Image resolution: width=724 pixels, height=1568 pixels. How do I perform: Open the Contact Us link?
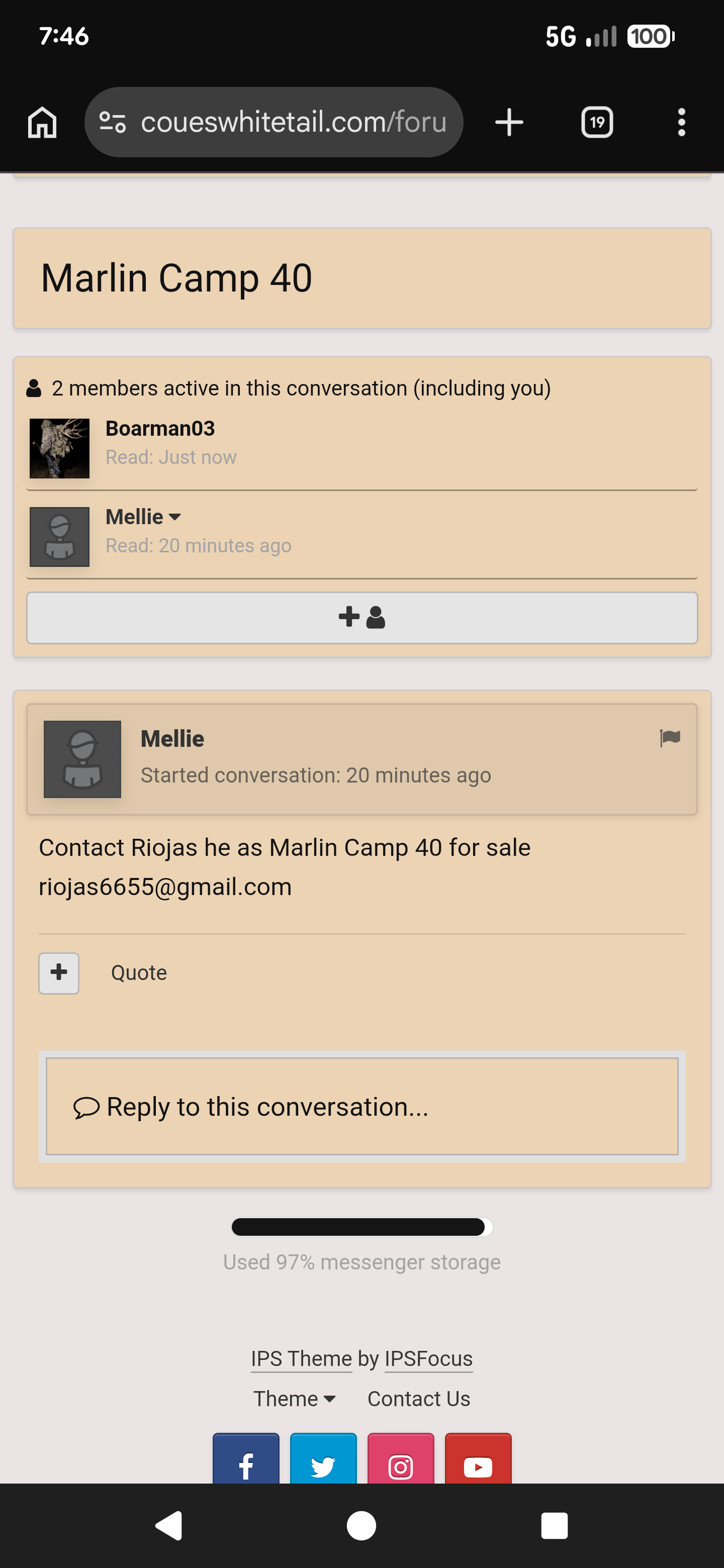tap(419, 1399)
